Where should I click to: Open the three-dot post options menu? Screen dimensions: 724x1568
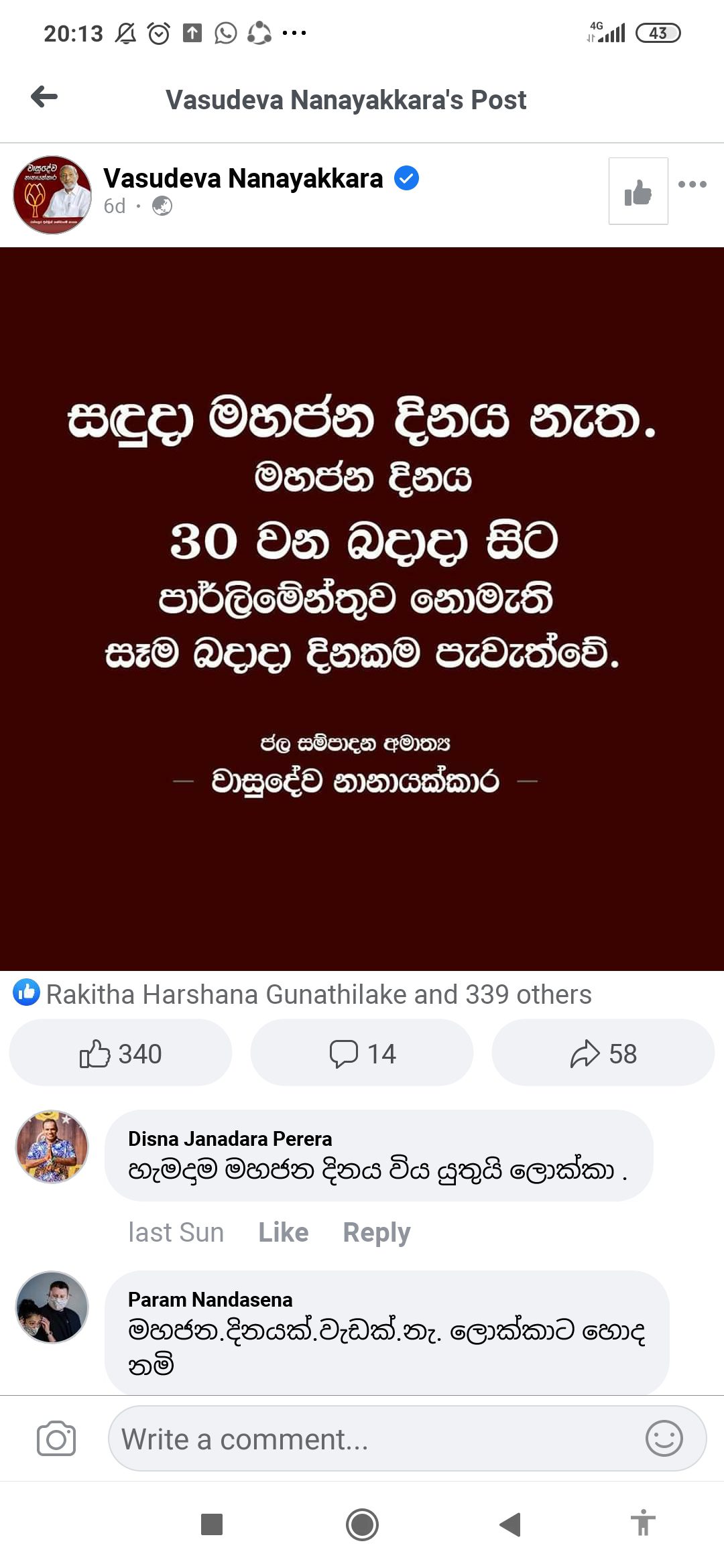tap(692, 184)
